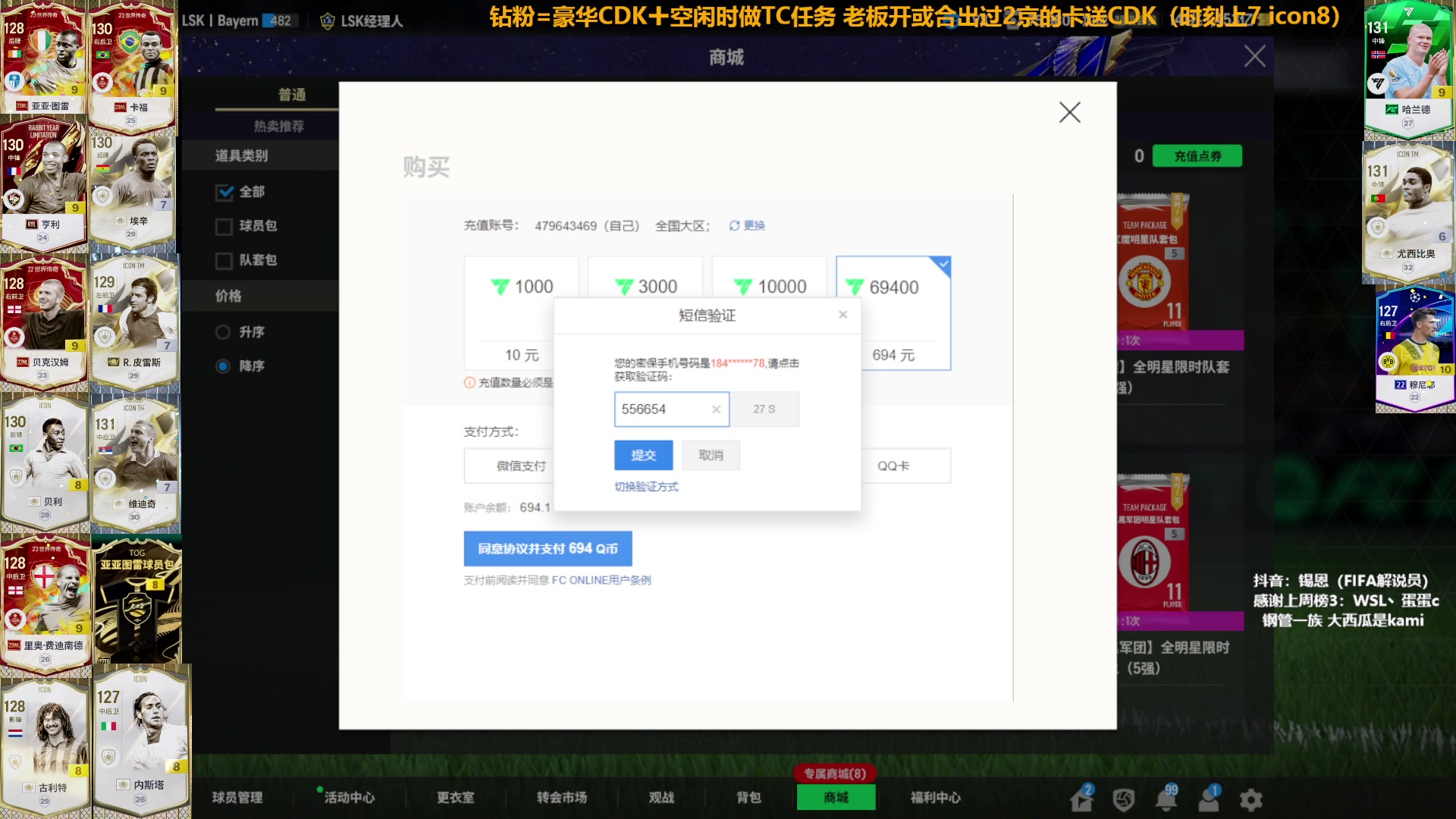Viewport: 1456px width, 819px height.
Task: Open the 专属商城(8) badge
Action: click(x=835, y=773)
